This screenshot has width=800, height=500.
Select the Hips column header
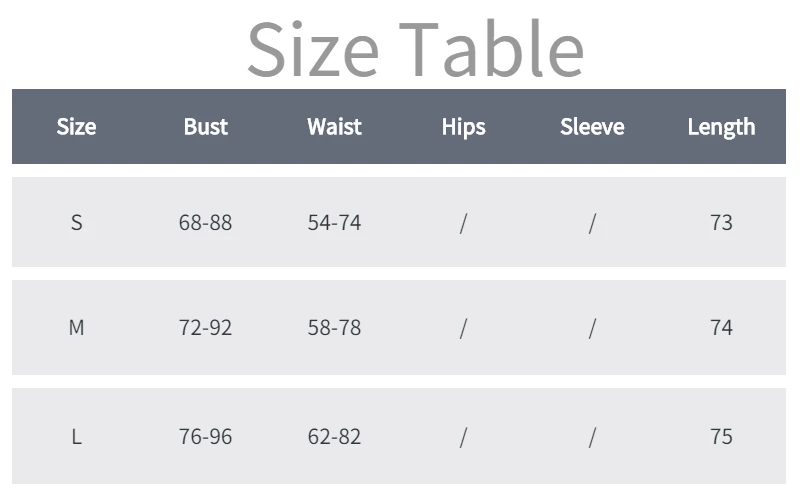[463, 127]
